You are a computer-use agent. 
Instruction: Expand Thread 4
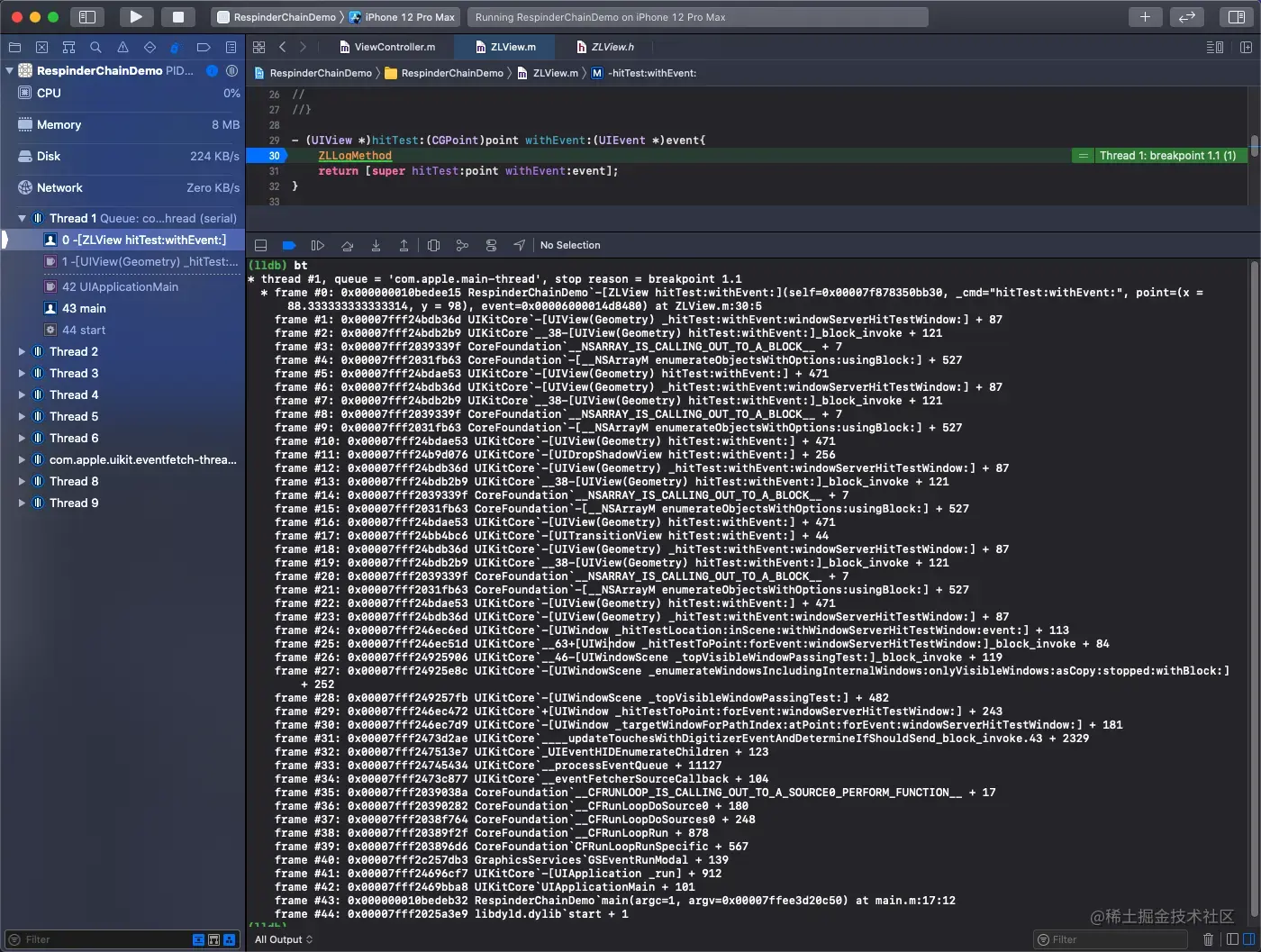click(x=22, y=394)
